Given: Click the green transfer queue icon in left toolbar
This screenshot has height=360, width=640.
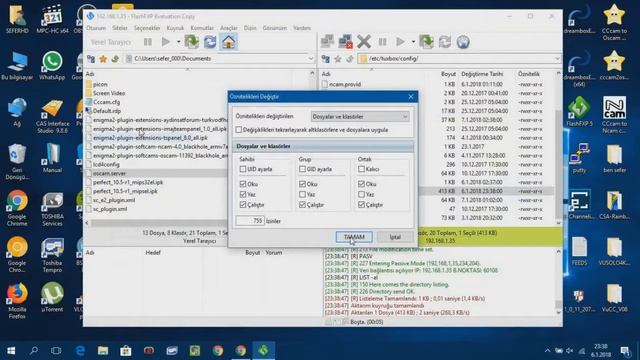Looking at the screenshot, I should [x=191, y=42].
